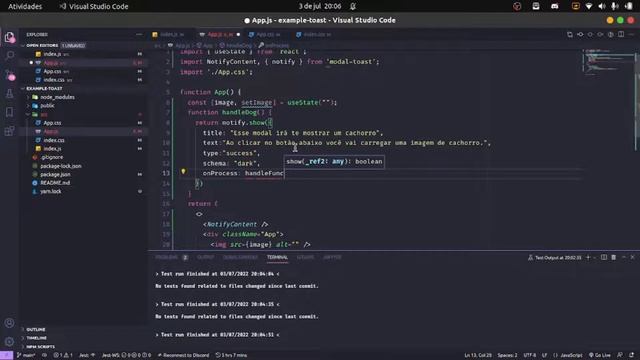640x360 pixels.
Task: Open Atividades overview
Action: (x=25, y=6)
